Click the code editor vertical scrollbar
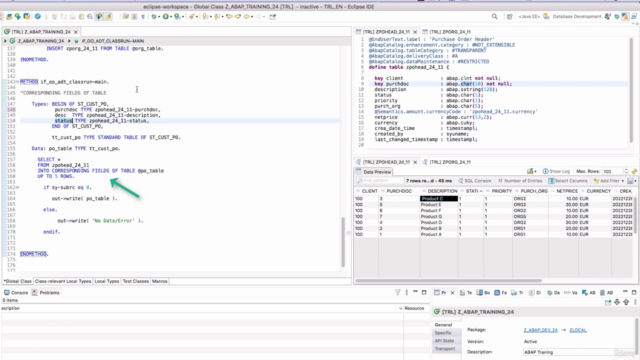Image resolution: width=640 pixels, height=360 pixels. pyautogui.click(x=344, y=242)
